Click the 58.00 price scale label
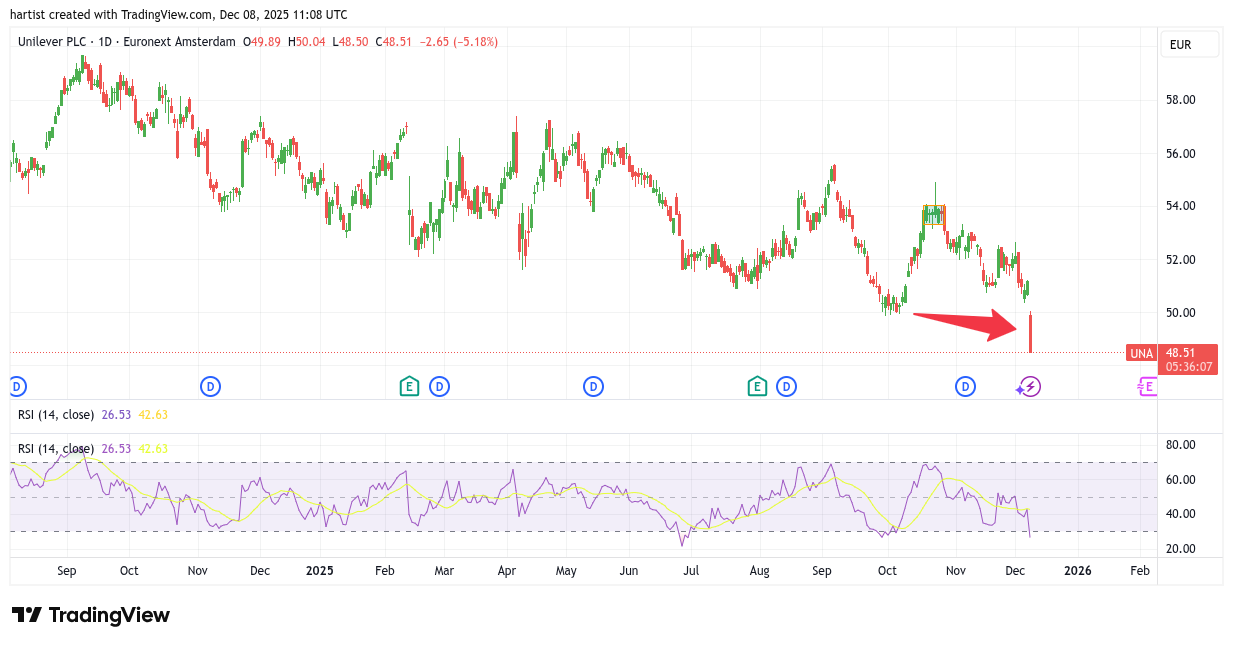1233x645 pixels. [1181, 100]
